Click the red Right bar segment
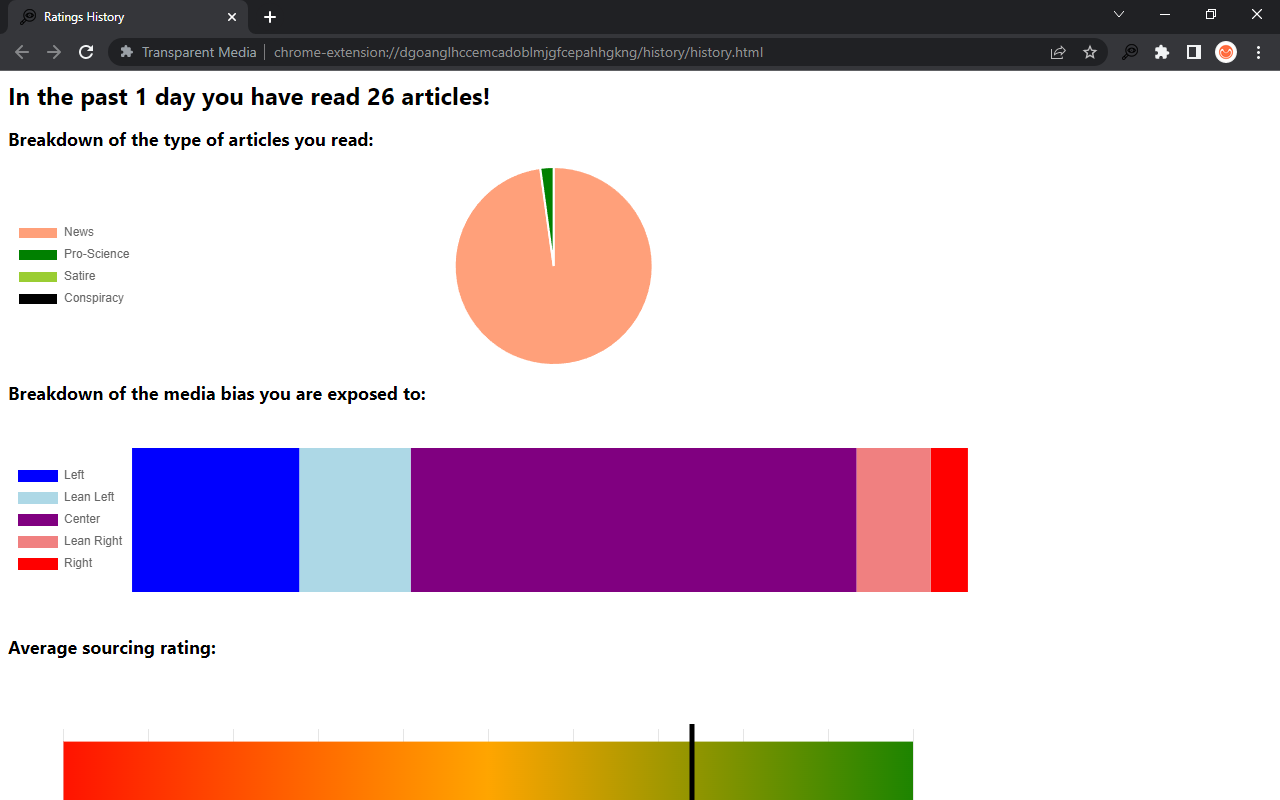This screenshot has height=800, width=1280. point(949,520)
